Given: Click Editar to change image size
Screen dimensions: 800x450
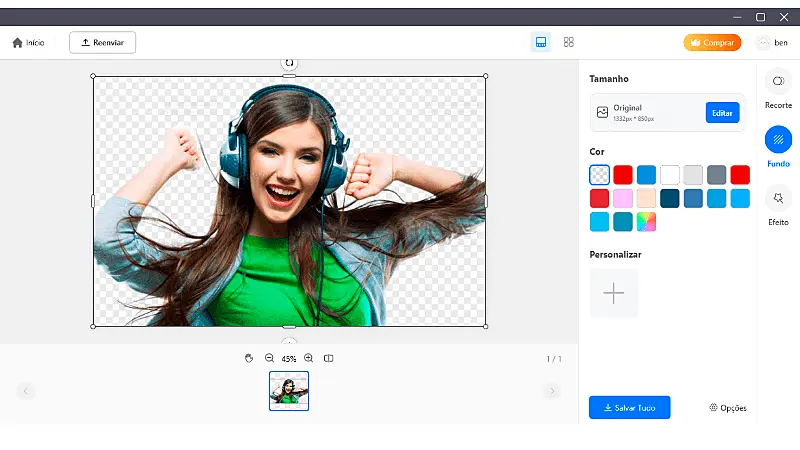Looking at the screenshot, I should (x=722, y=113).
